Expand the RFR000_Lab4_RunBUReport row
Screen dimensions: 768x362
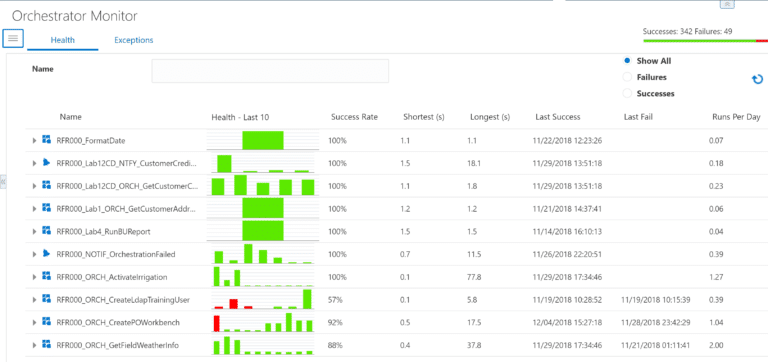(34, 232)
